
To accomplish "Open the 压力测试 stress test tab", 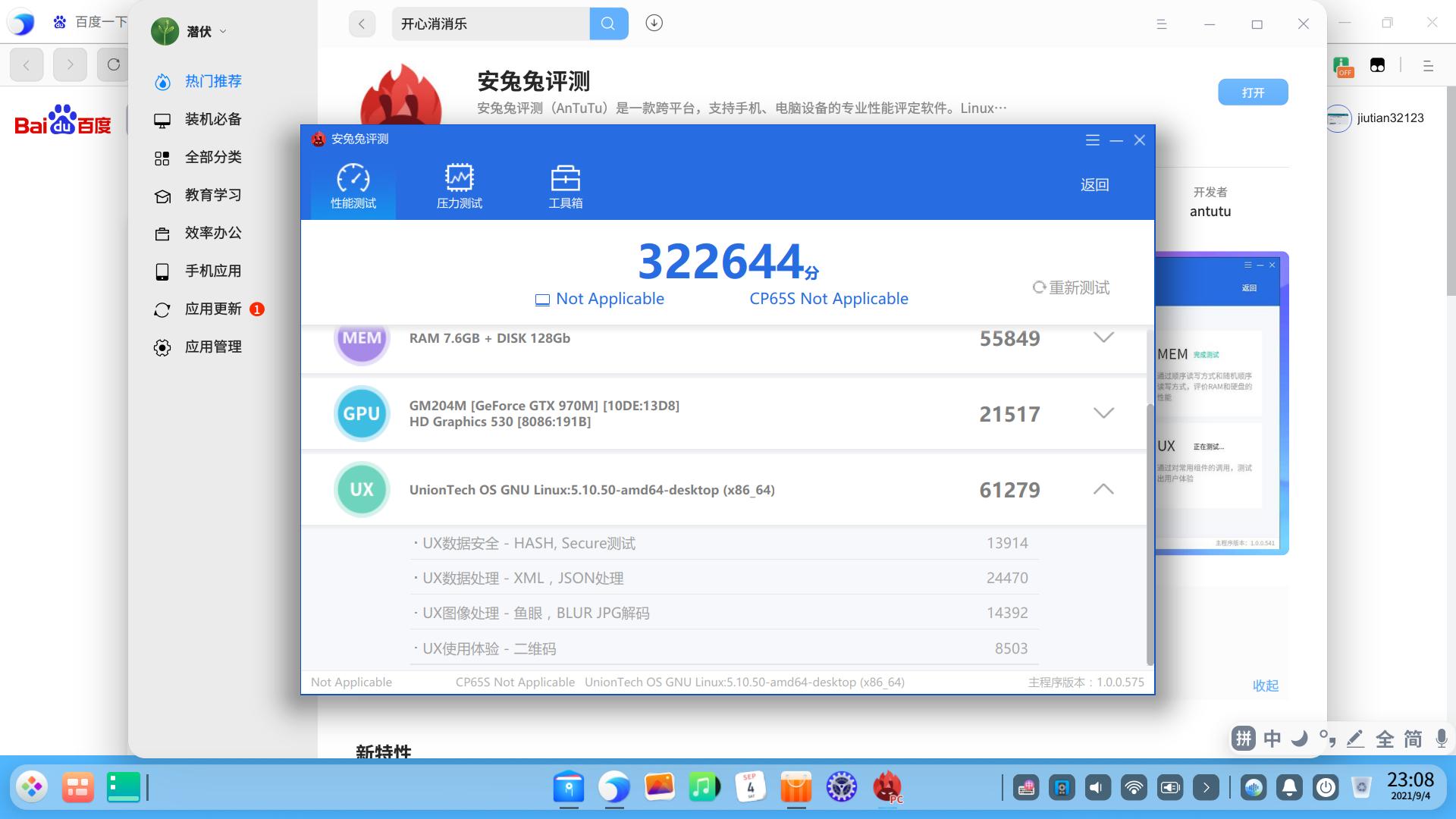I will pos(459,187).
